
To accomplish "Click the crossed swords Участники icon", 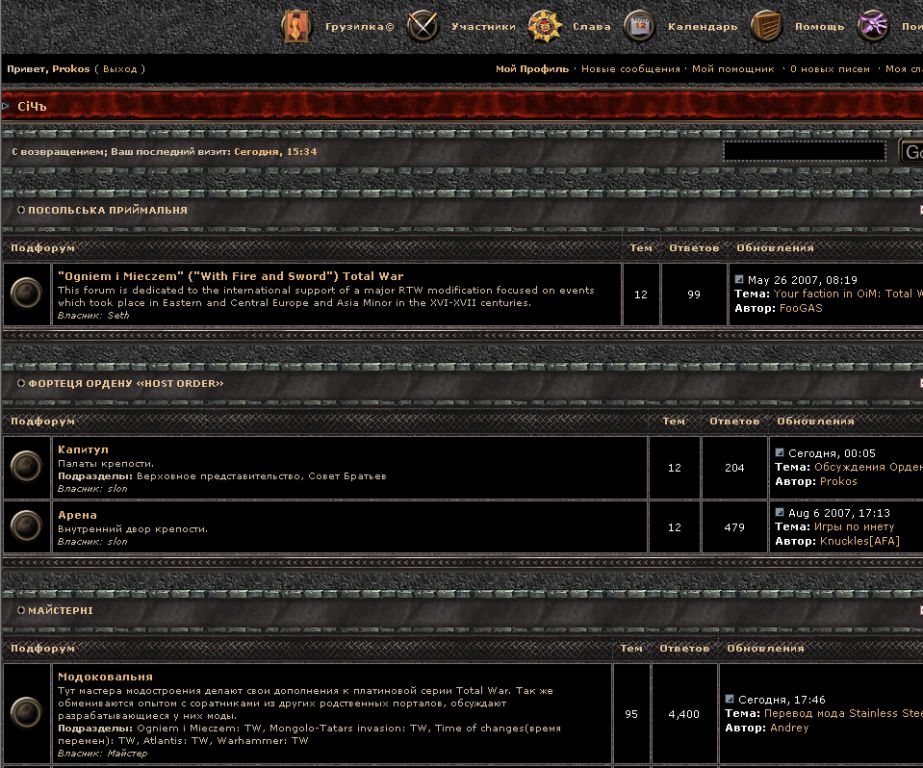I will (423, 26).
